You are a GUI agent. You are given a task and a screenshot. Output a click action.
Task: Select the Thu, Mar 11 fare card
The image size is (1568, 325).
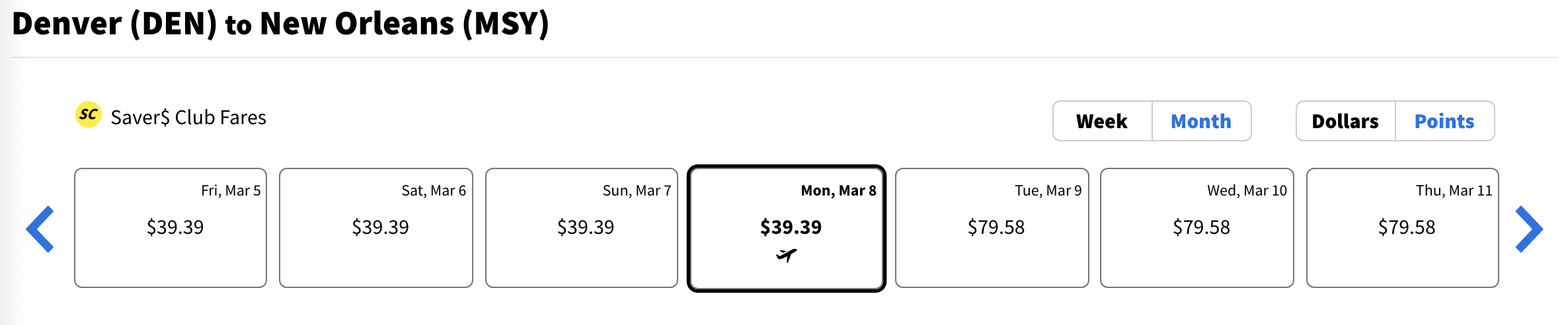[1403, 228]
